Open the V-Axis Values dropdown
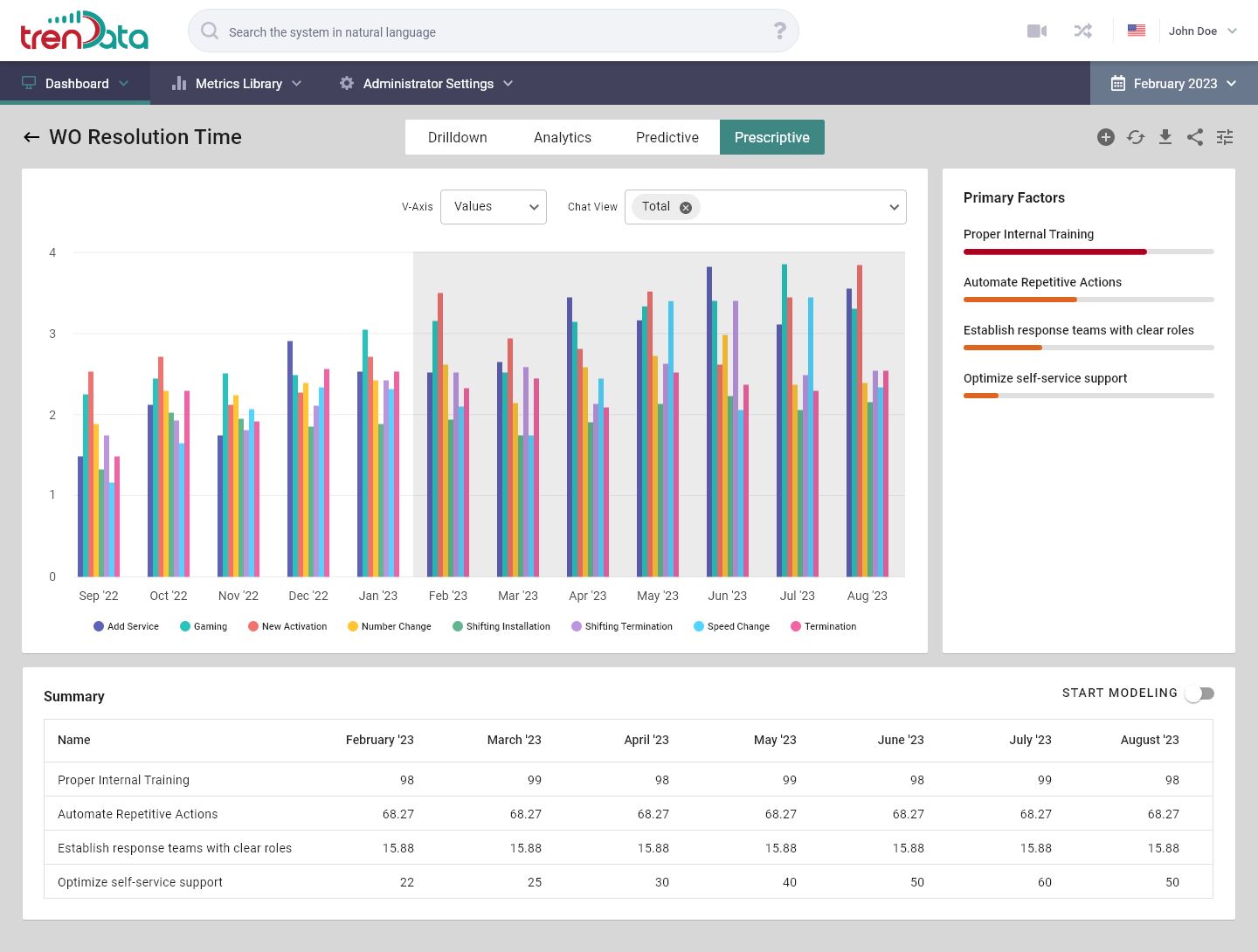Image resolution: width=1258 pixels, height=952 pixels. pos(494,207)
